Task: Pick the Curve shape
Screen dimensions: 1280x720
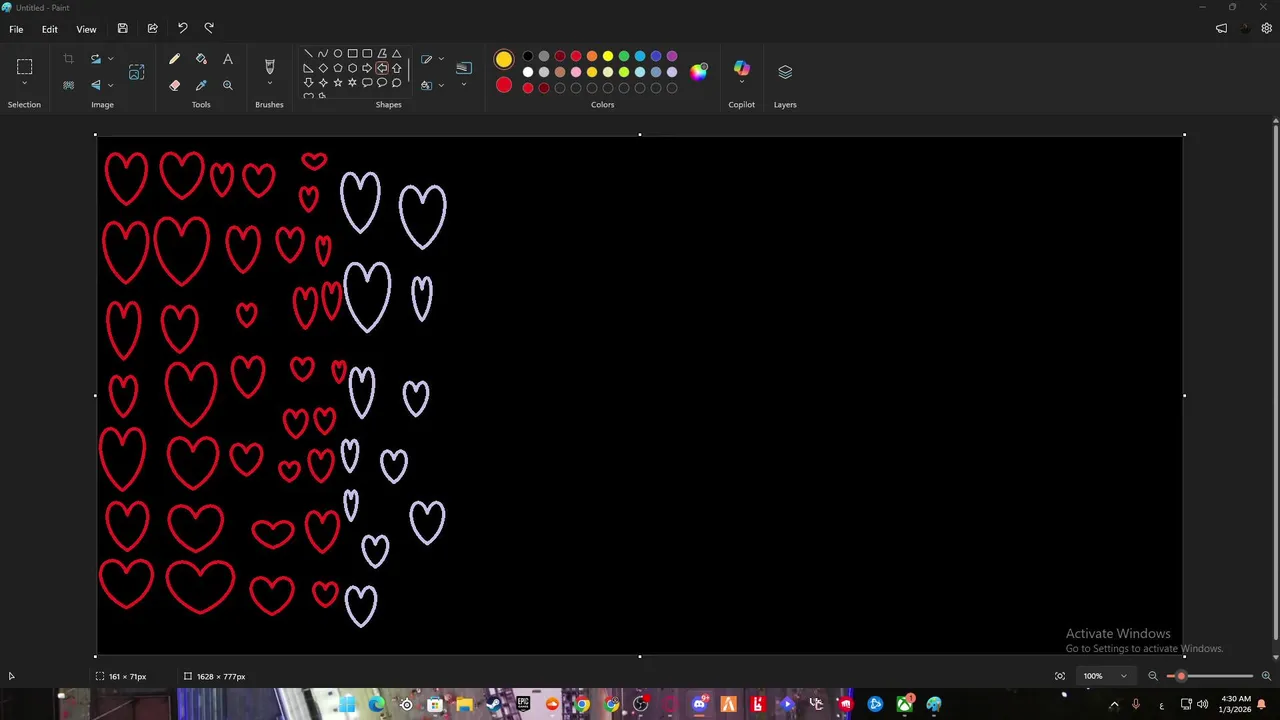Action: 323,54
